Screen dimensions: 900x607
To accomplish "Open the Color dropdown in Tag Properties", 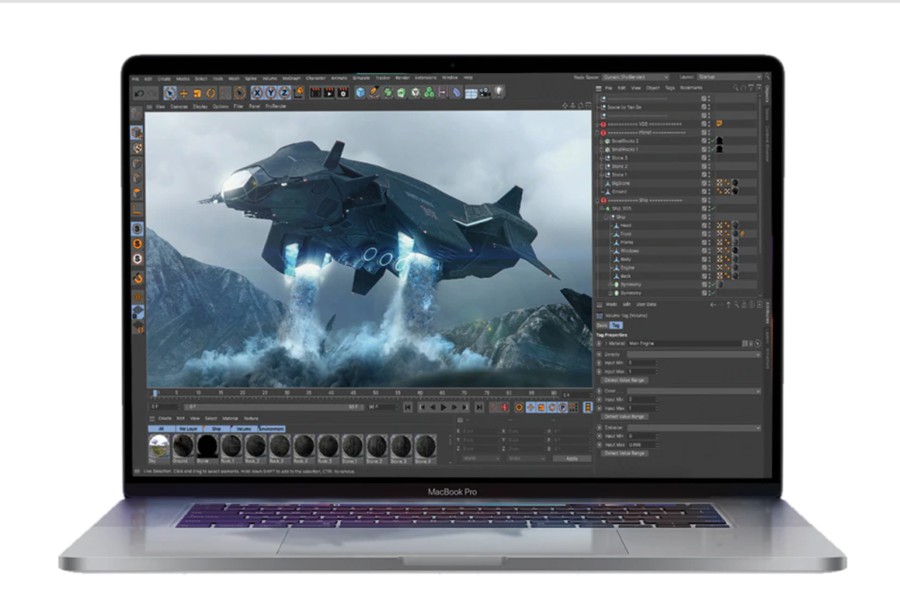I will point(694,391).
